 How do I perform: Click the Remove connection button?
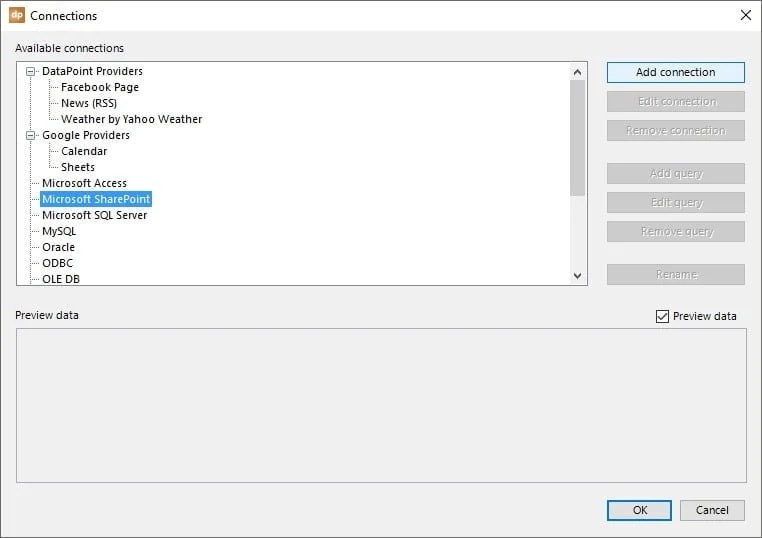click(x=675, y=131)
